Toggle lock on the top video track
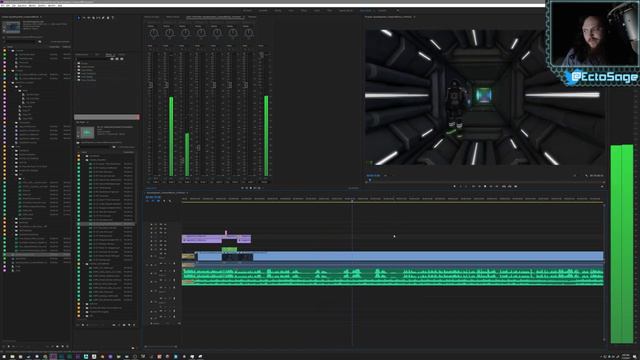Screen dimensions: 640x360 point(151,224)
